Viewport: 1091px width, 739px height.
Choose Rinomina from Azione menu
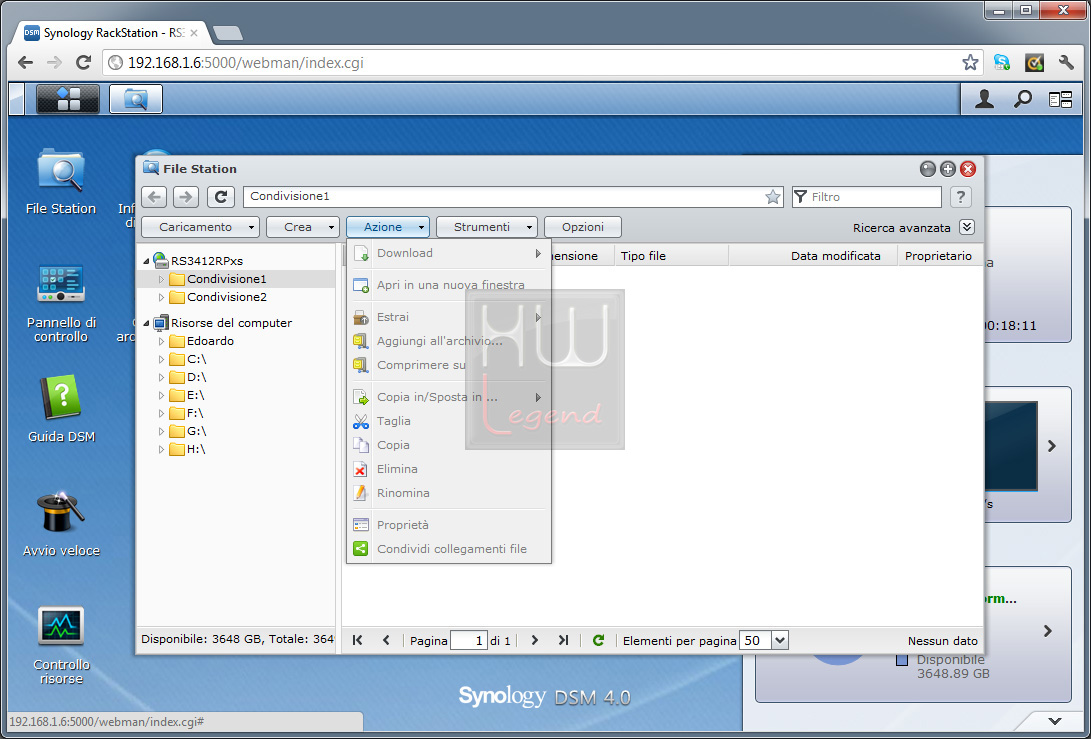pos(449,493)
